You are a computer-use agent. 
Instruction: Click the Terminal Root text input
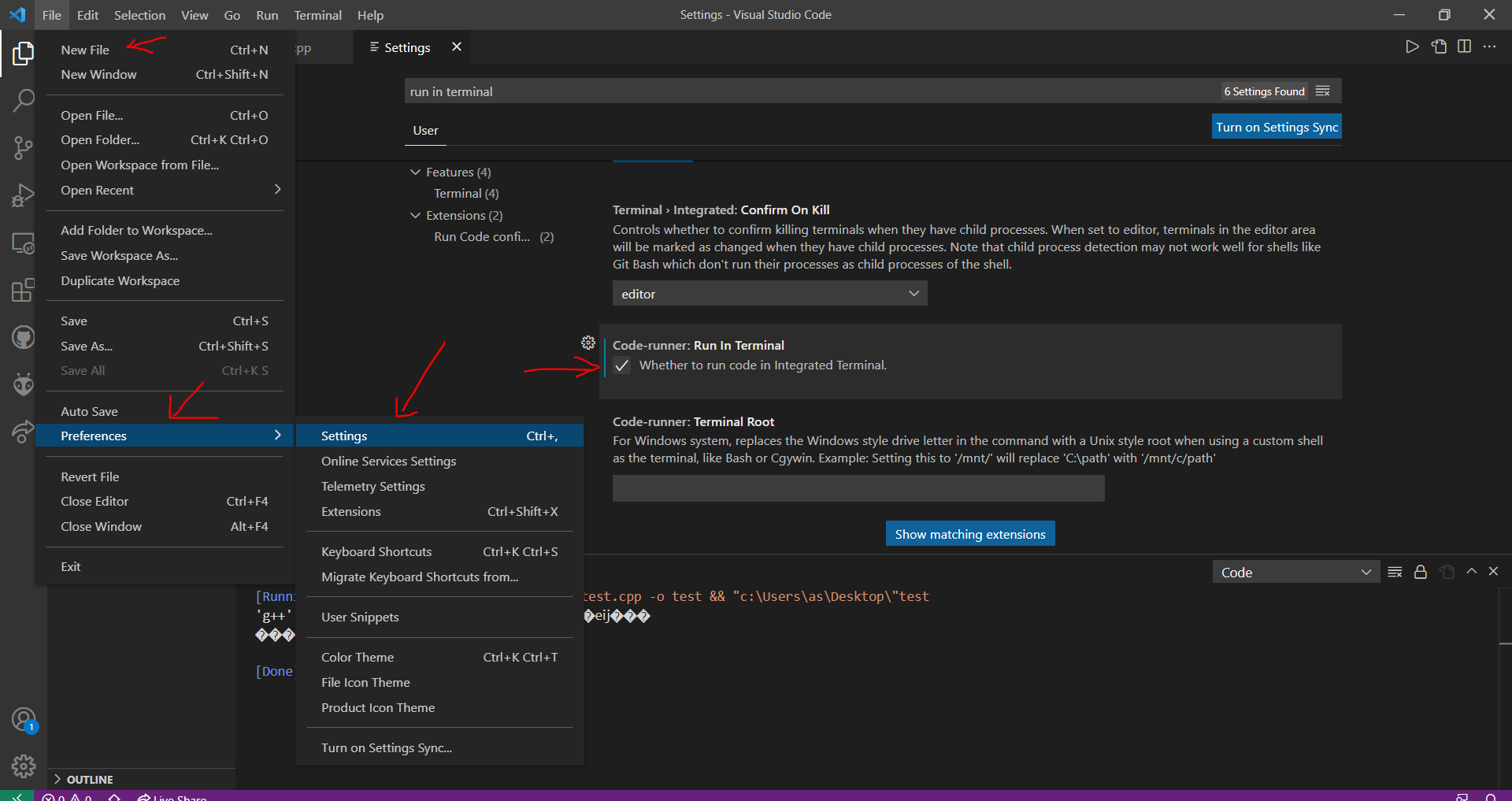pyautogui.click(x=858, y=488)
